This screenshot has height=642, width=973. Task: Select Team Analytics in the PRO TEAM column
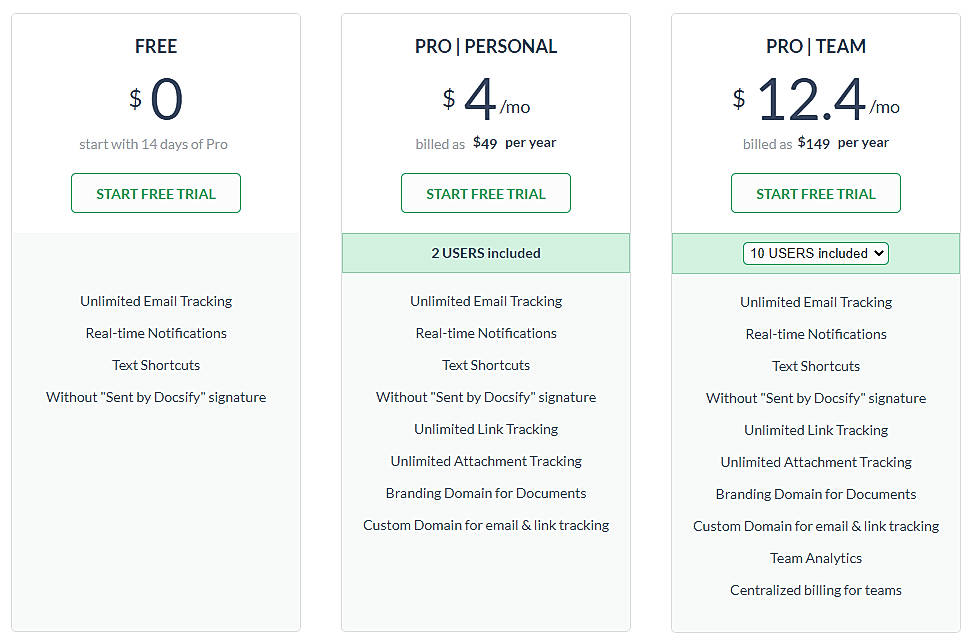point(815,558)
